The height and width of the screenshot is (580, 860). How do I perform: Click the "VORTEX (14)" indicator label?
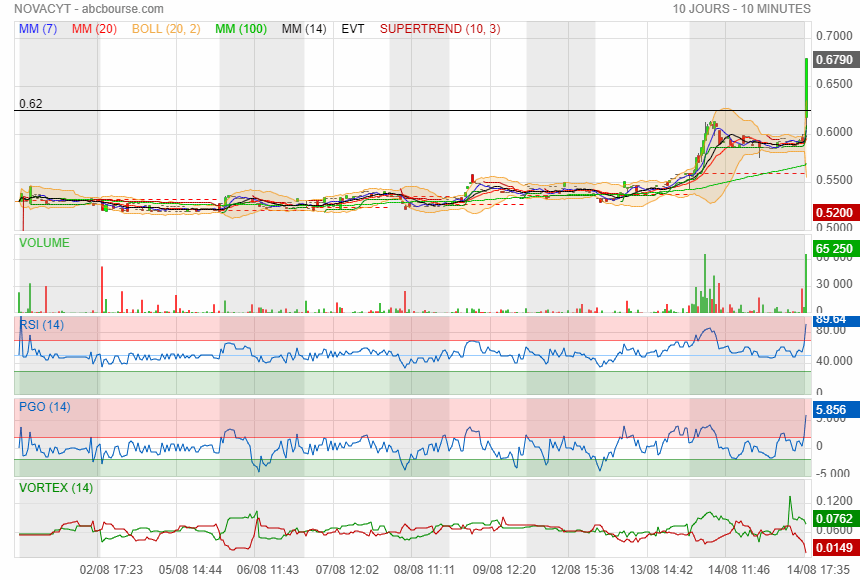56,488
